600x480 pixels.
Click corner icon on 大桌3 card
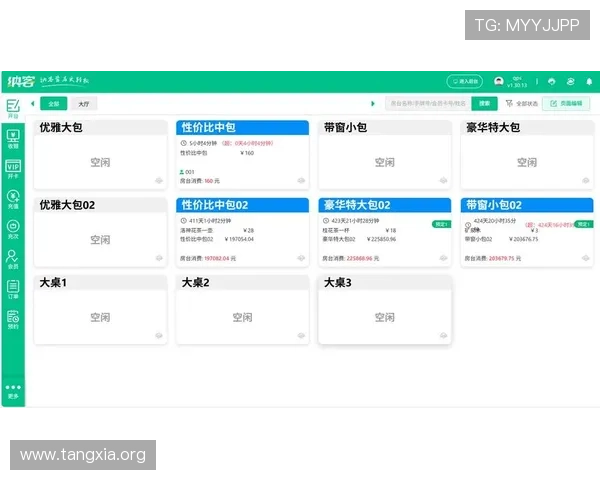click(443, 336)
